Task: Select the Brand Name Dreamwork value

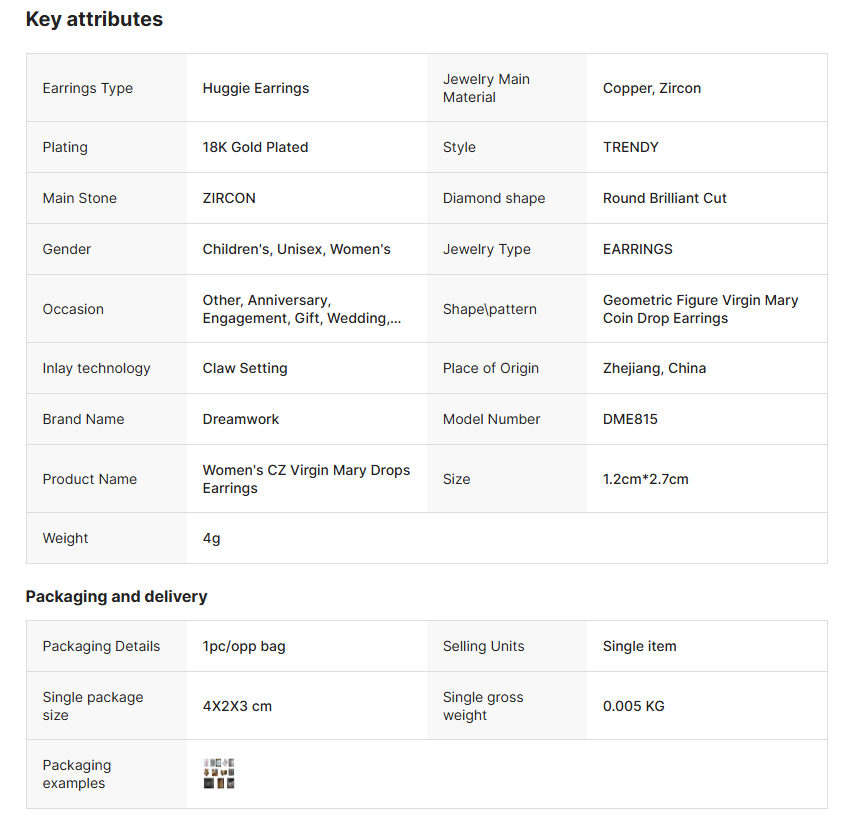Action: (x=241, y=419)
